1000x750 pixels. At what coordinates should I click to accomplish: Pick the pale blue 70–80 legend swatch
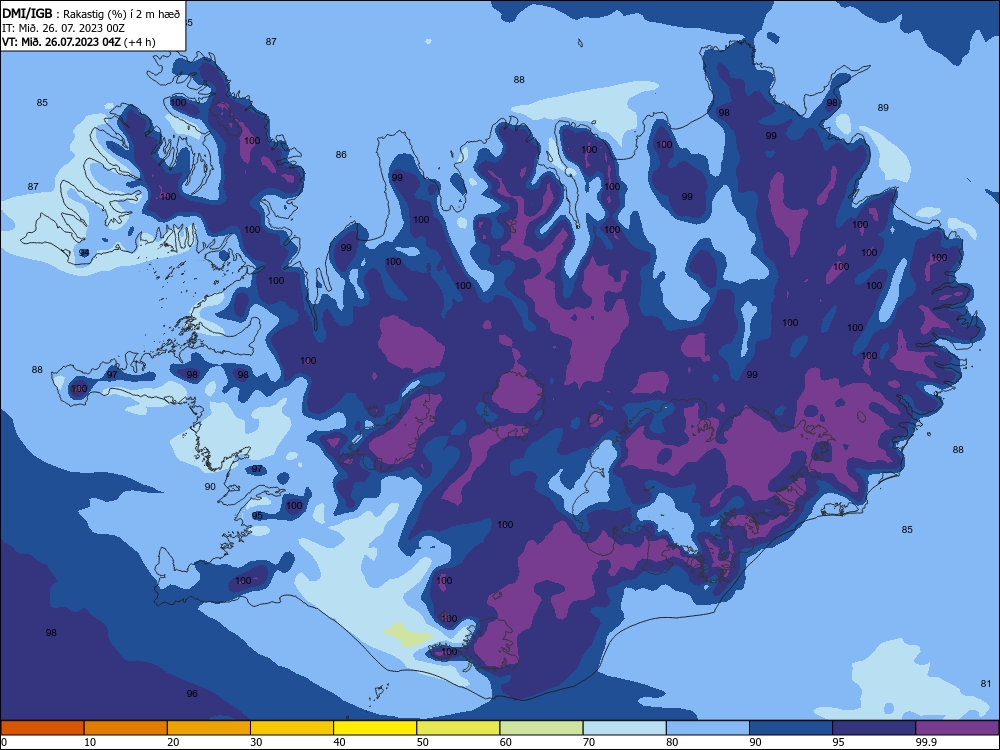(625, 728)
